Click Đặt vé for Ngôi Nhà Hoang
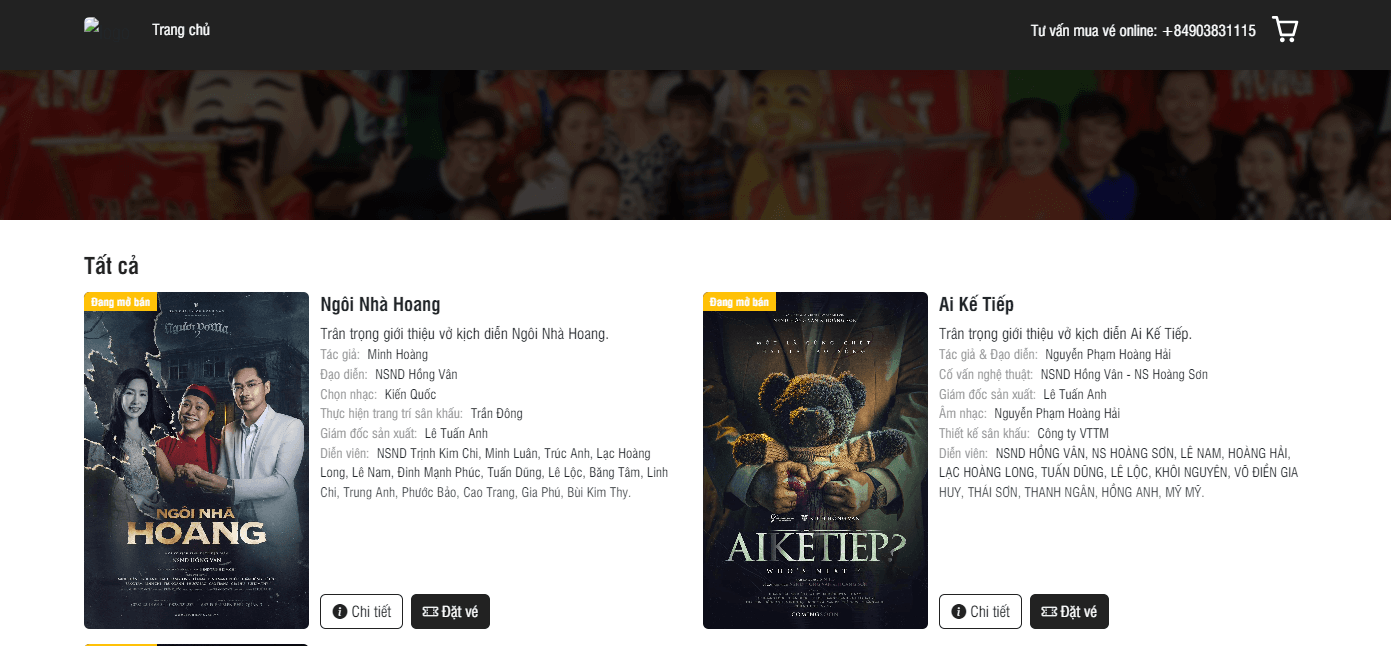The image size is (1391, 646). click(450, 611)
